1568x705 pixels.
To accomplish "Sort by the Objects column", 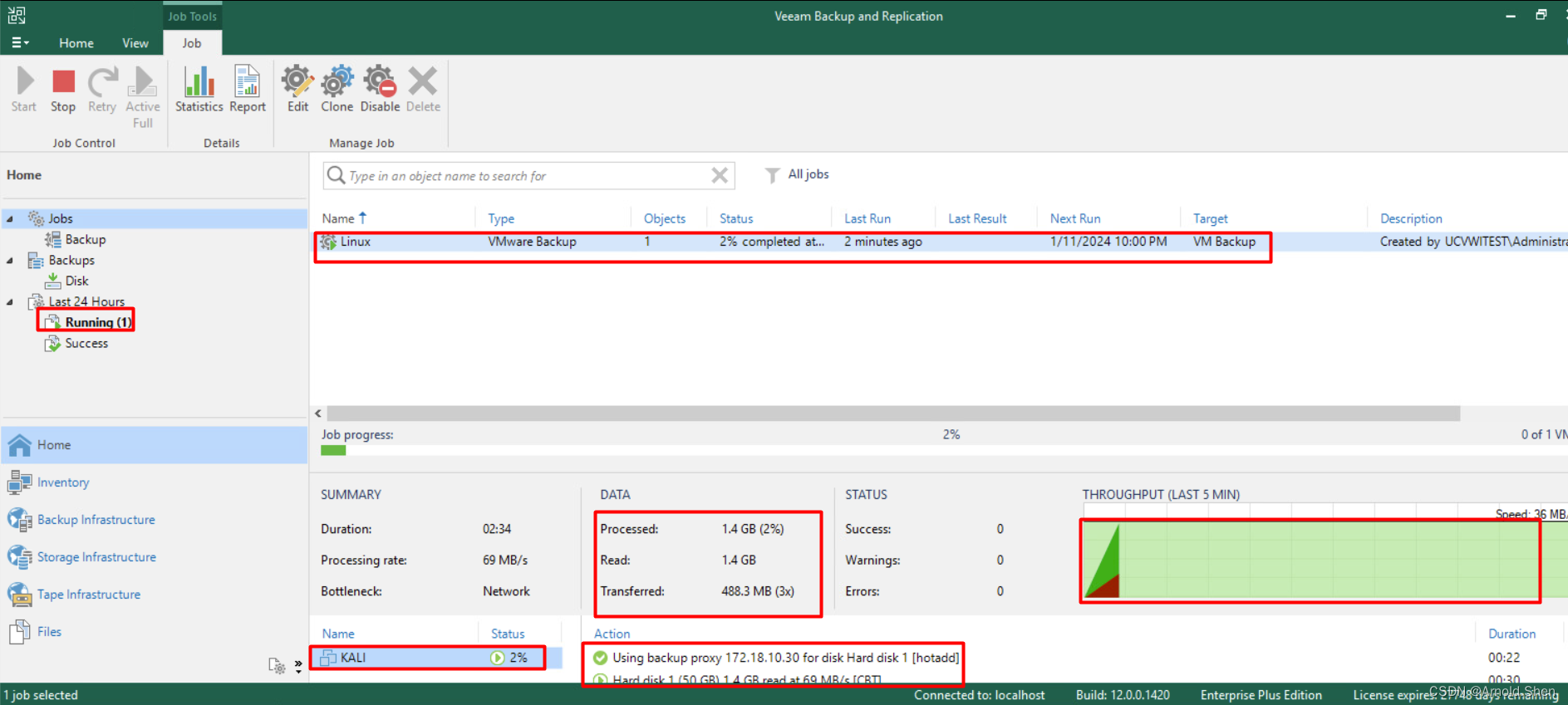I will point(665,218).
